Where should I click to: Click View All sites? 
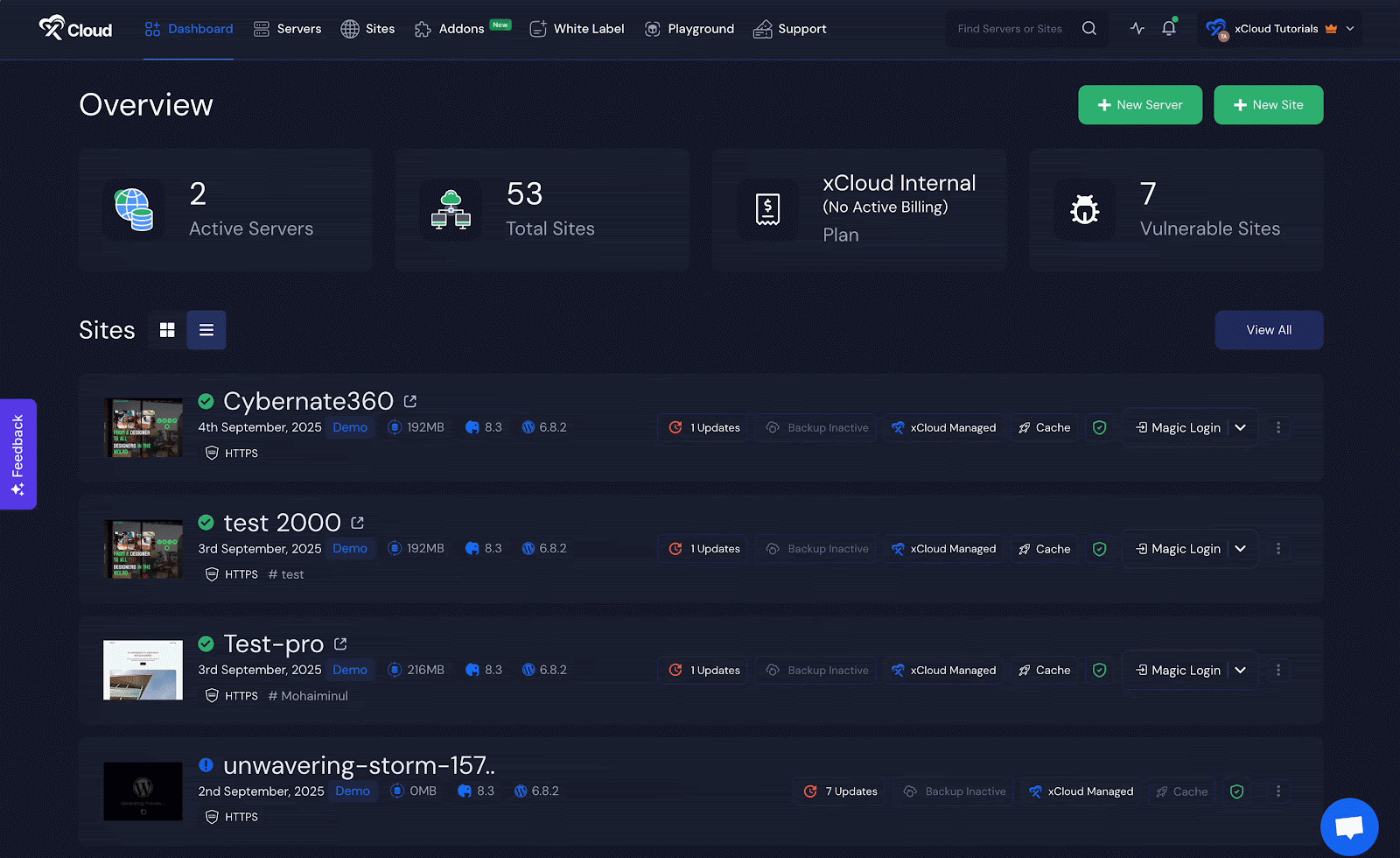[1269, 330]
